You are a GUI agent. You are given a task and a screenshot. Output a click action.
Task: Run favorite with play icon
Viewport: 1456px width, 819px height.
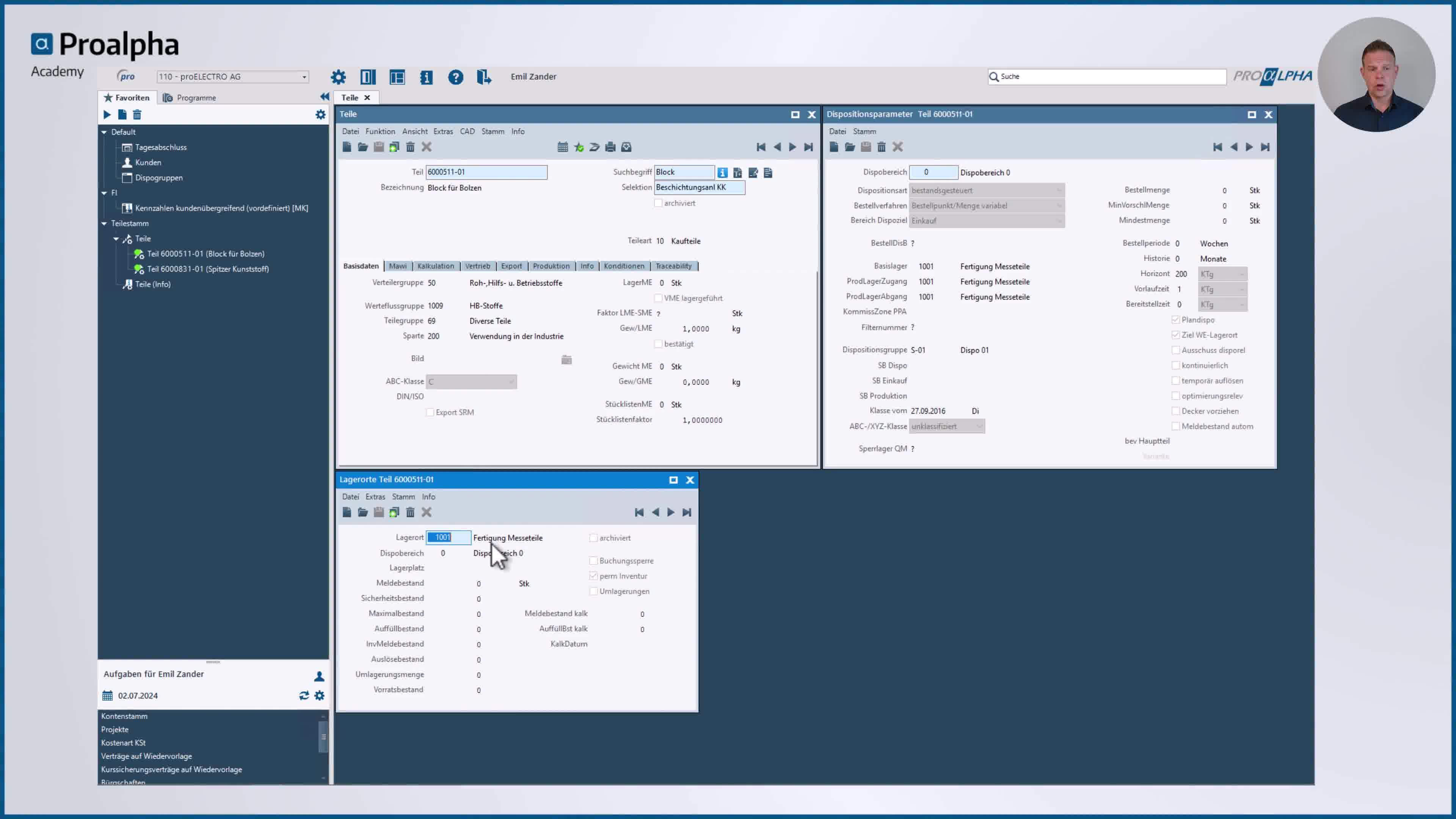pos(107,115)
